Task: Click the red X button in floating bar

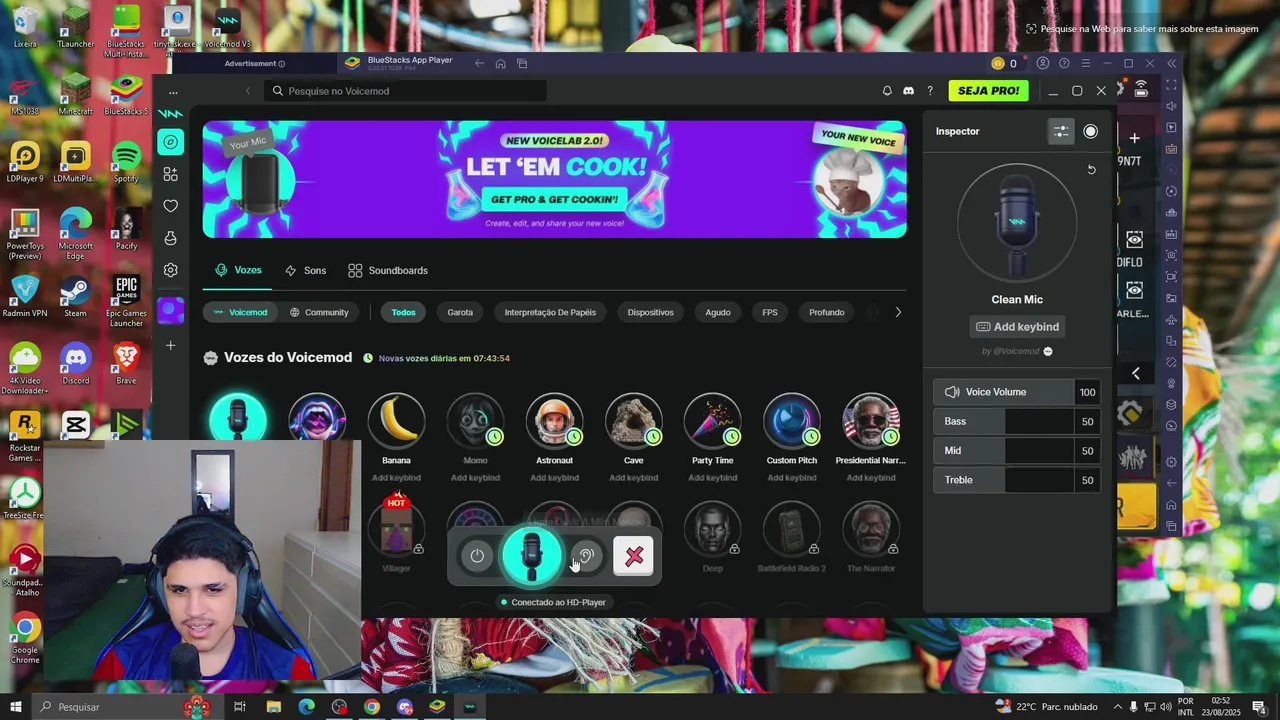Action: click(x=634, y=556)
